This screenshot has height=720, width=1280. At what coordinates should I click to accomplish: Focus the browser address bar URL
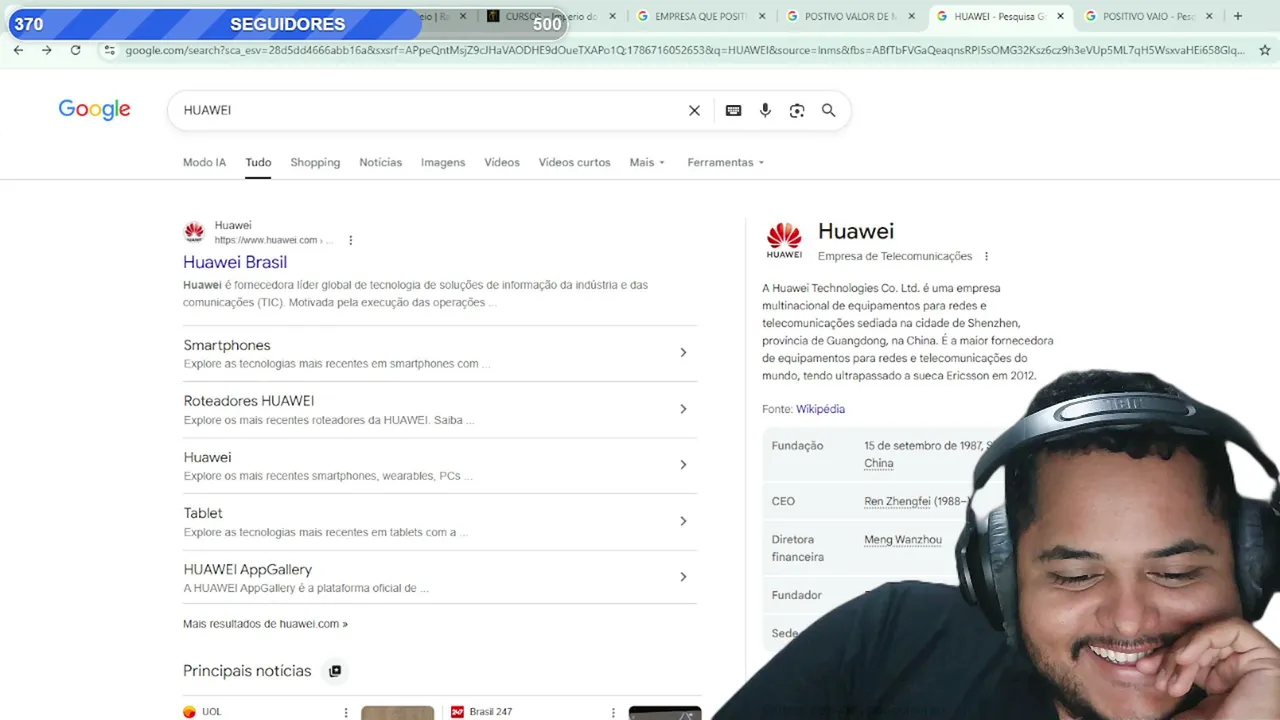click(x=684, y=50)
